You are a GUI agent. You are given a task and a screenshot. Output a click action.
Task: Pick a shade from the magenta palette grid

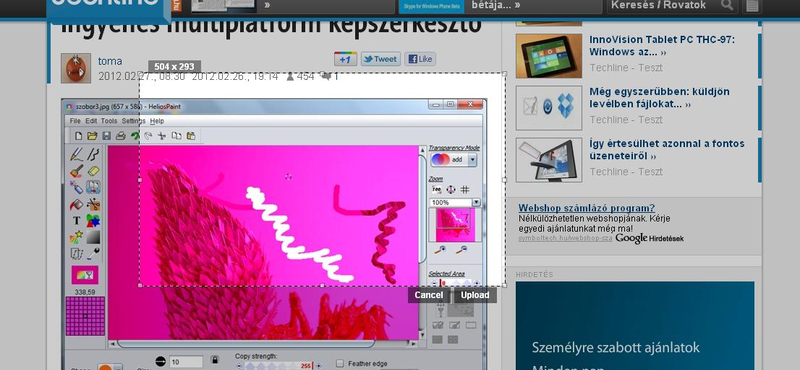click(85, 316)
